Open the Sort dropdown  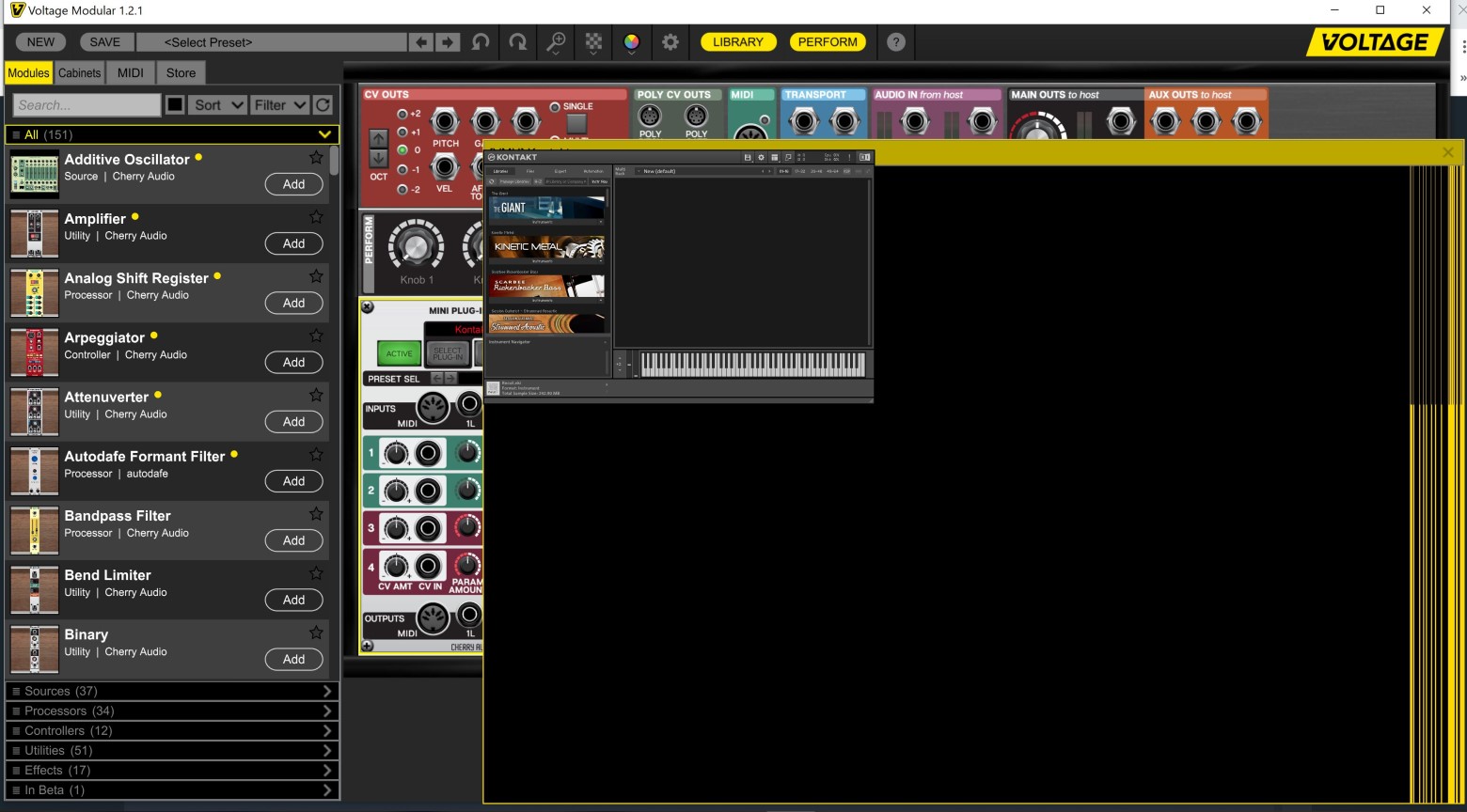(x=217, y=105)
